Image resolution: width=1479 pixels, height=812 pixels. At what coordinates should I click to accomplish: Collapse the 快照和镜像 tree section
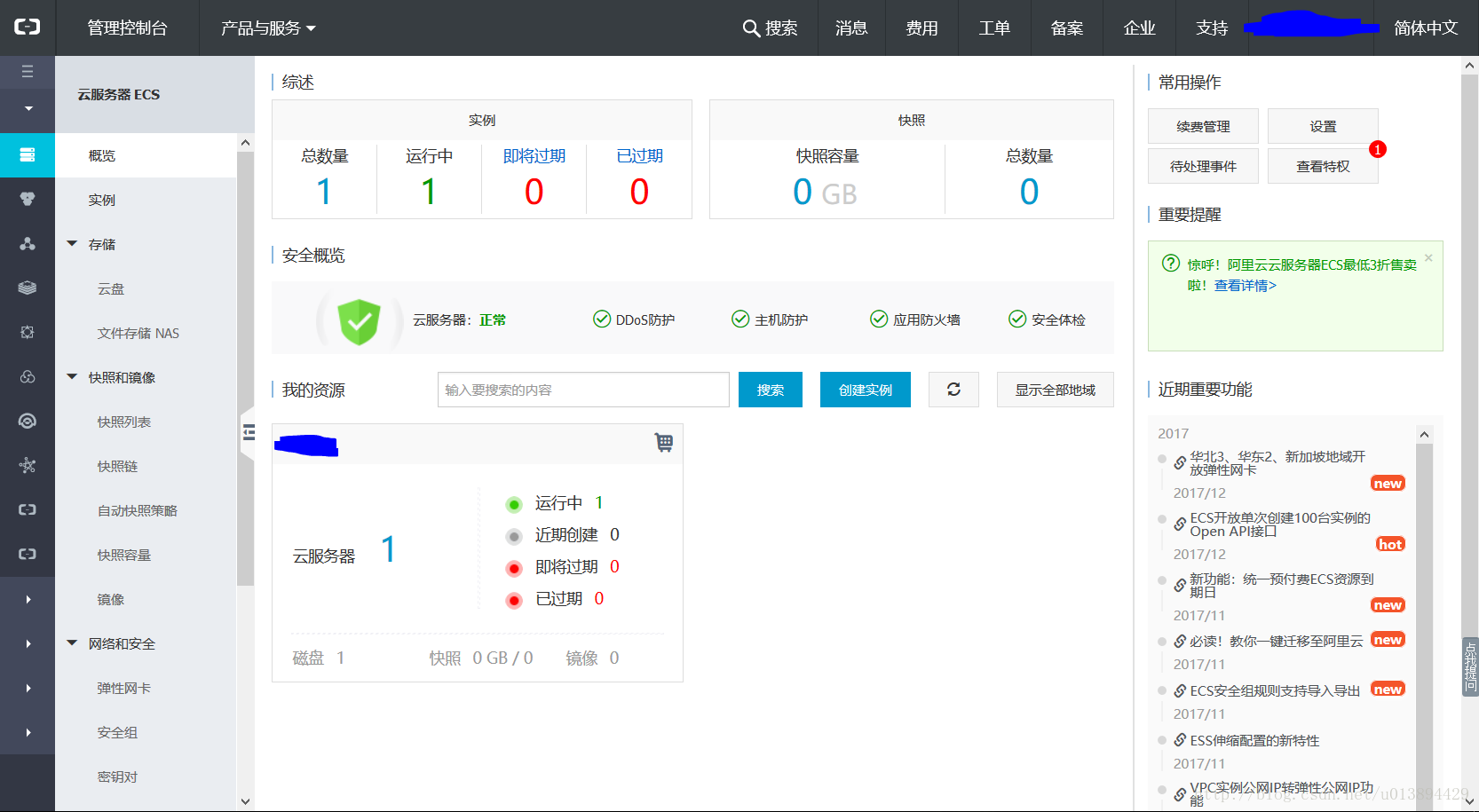pyautogui.click(x=72, y=376)
